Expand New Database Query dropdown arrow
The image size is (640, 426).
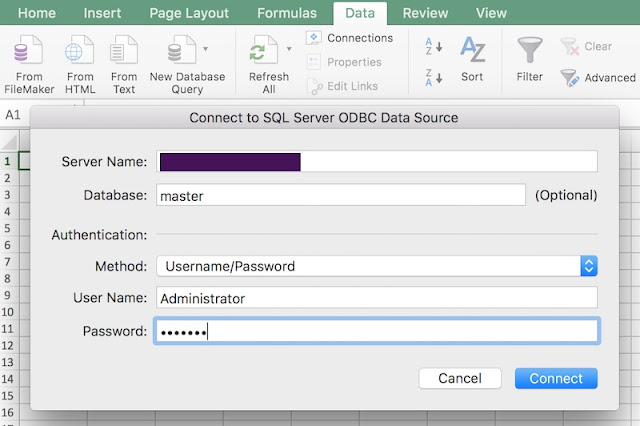pyautogui.click(x=206, y=49)
